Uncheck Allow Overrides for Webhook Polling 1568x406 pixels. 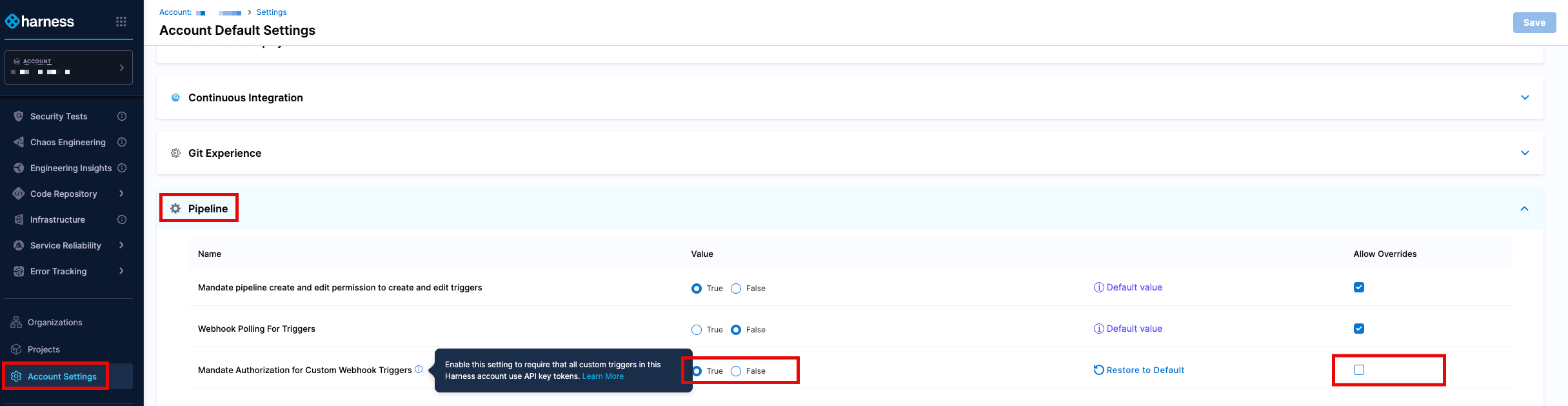pos(1359,329)
